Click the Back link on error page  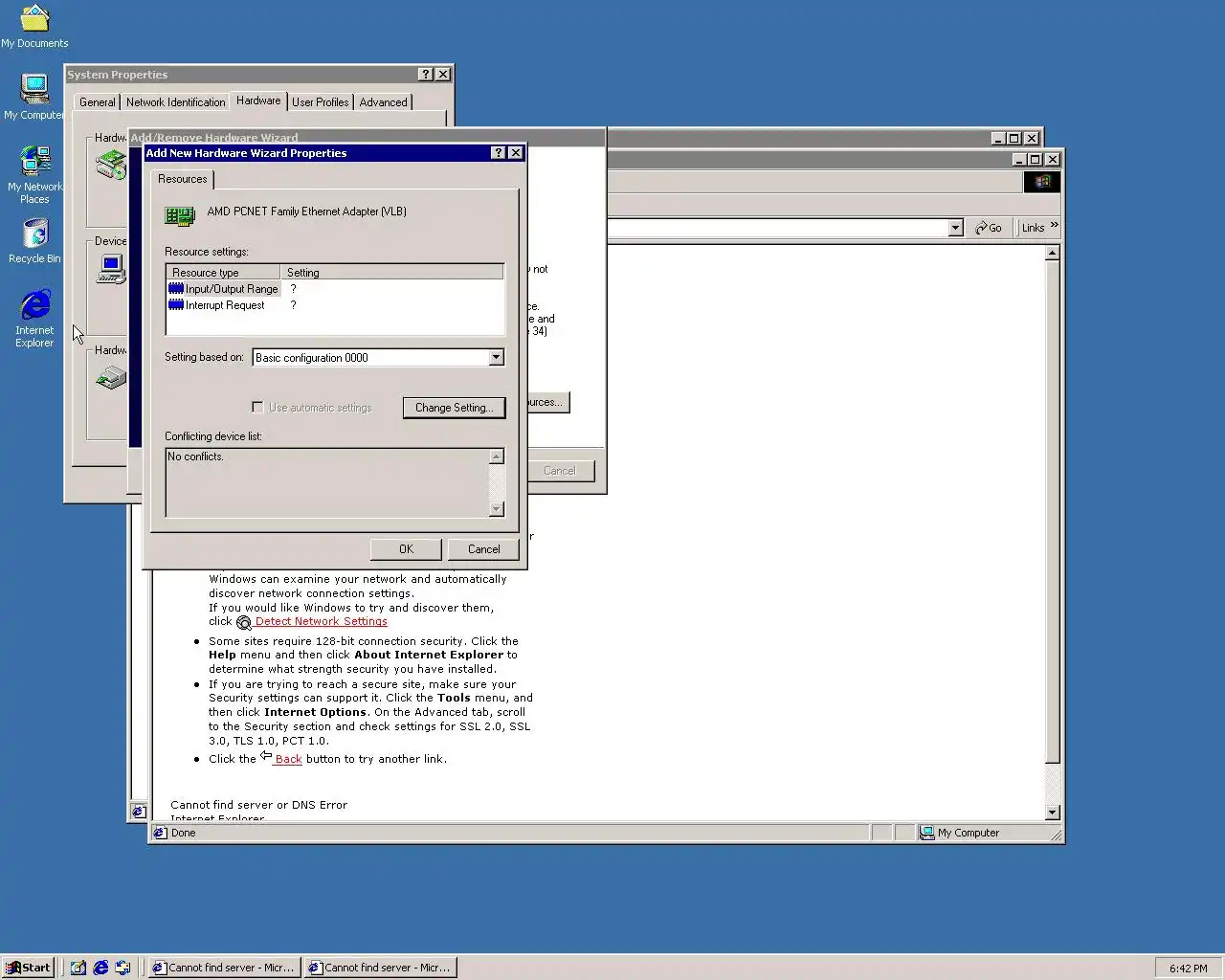click(x=288, y=759)
